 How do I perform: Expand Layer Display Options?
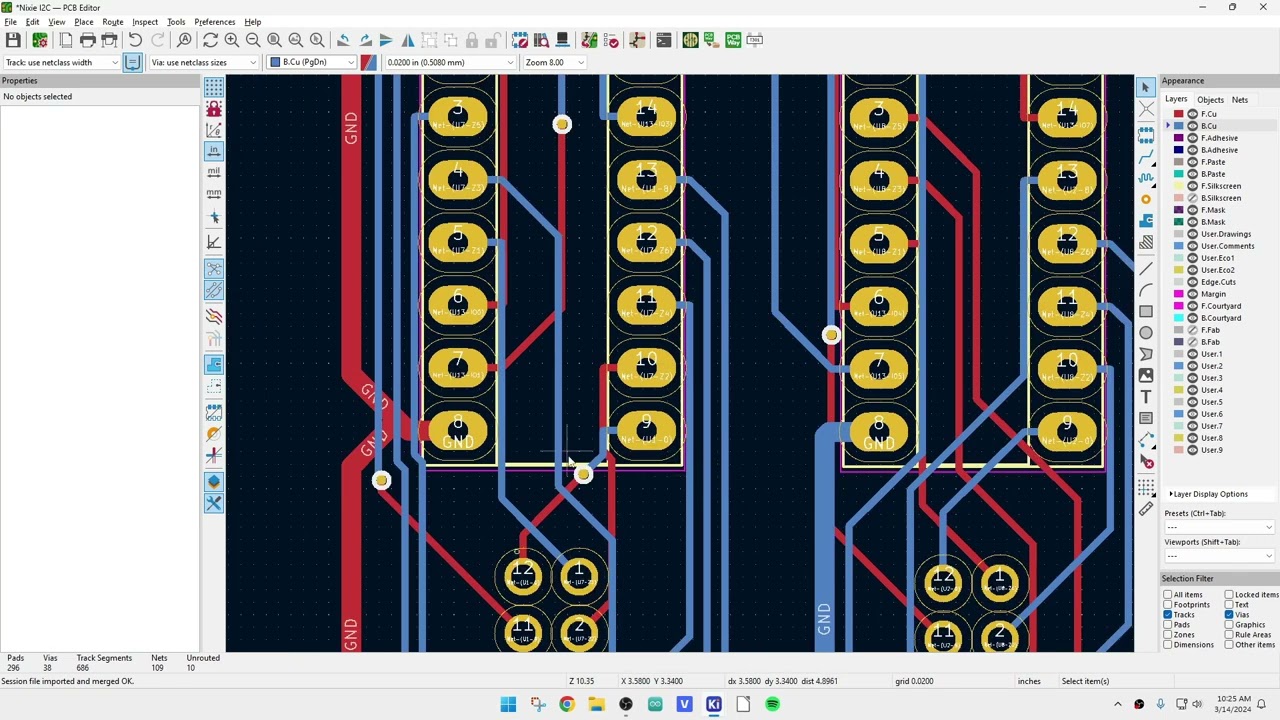click(x=1209, y=494)
